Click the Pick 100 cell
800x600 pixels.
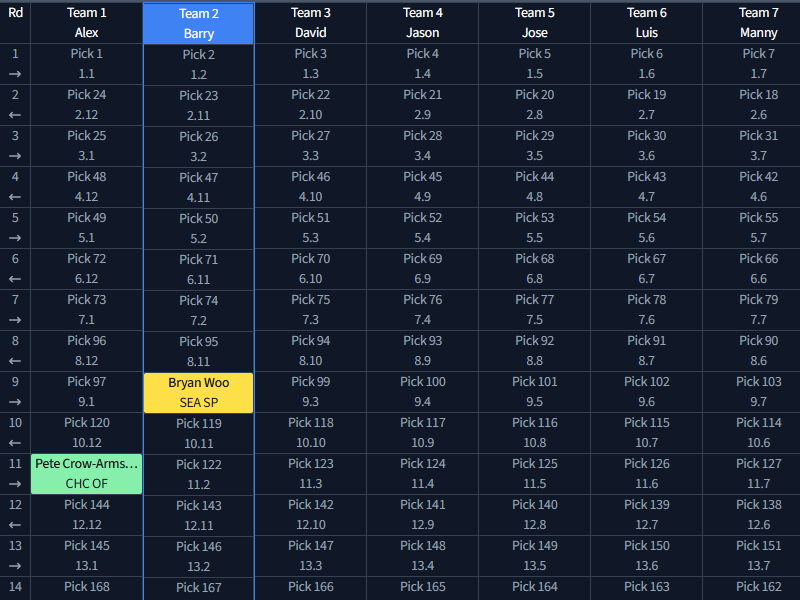pyautogui.click(x=422, y=392)
